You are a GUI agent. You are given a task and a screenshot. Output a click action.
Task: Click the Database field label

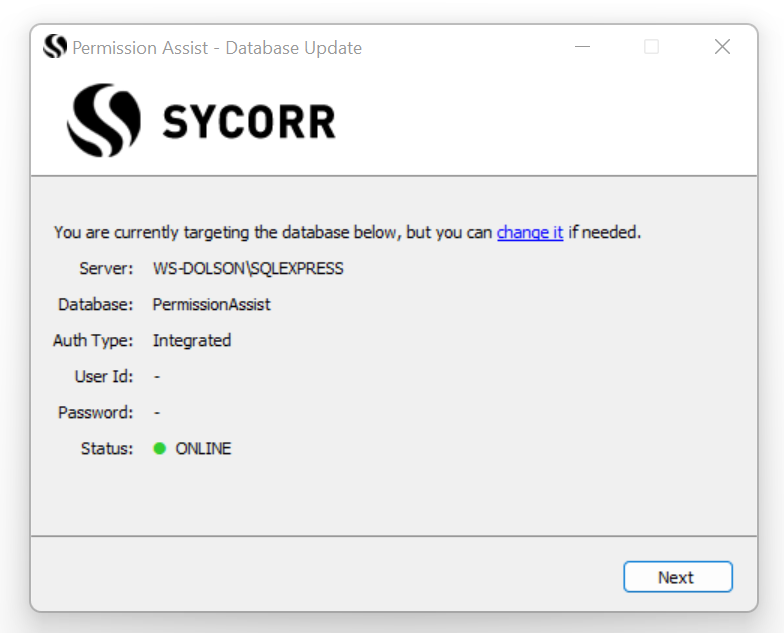95,304
